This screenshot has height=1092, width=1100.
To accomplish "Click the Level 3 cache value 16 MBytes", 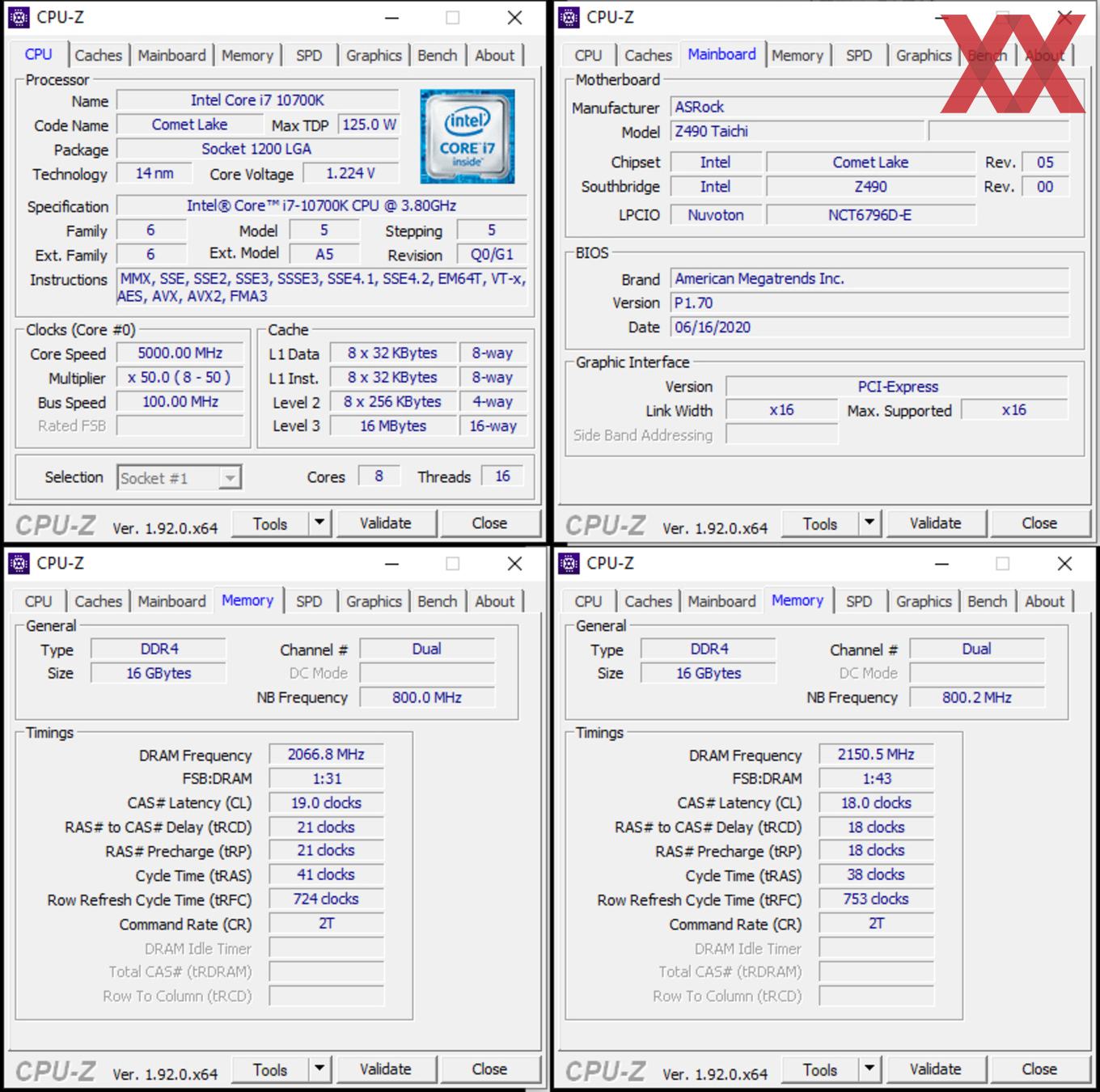I will point(393,426).
